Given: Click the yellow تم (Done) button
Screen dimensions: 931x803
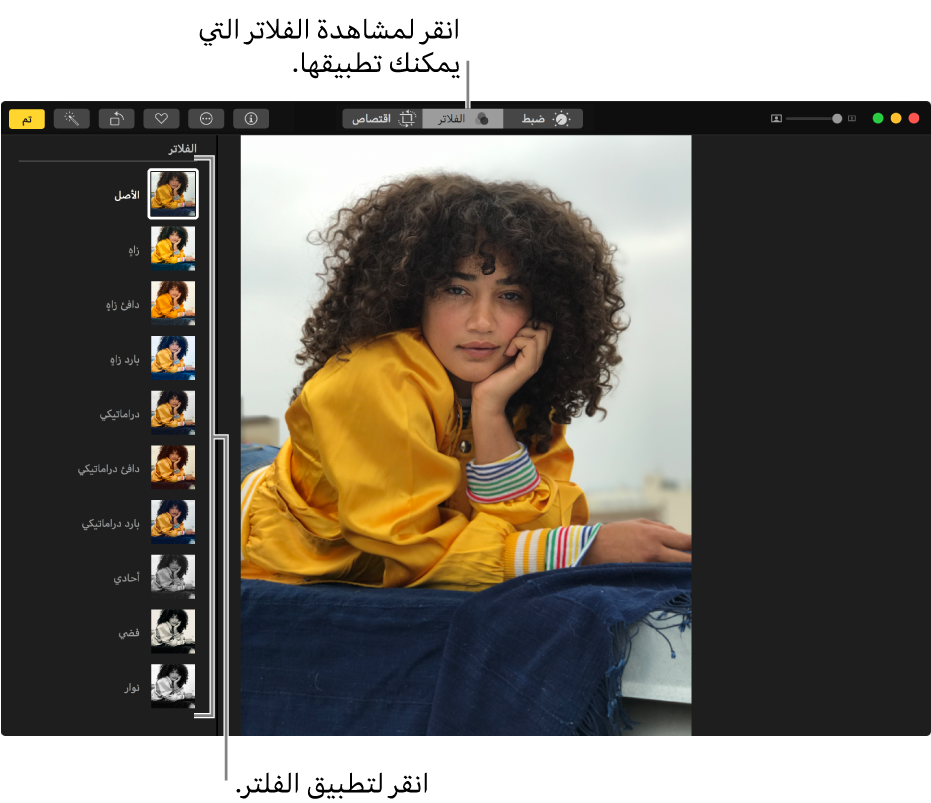Looking at the screenshot, I should pos(27,119).
